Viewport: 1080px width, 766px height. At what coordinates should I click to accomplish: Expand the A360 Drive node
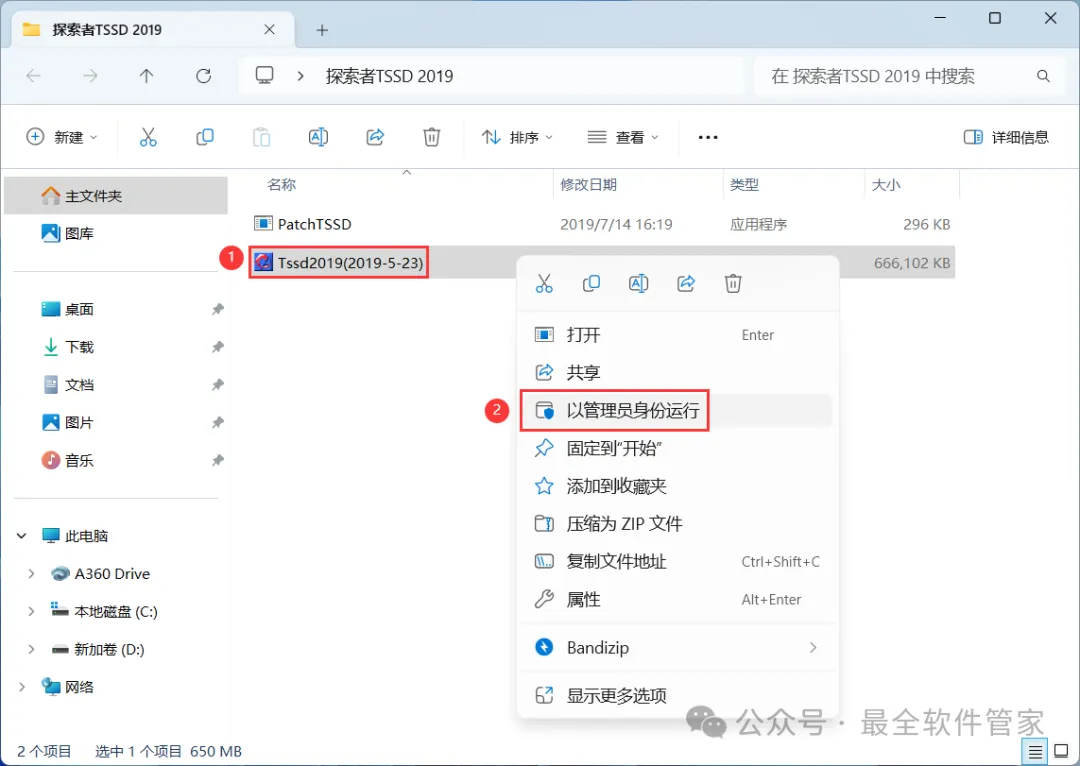click(x=31, y=574)
